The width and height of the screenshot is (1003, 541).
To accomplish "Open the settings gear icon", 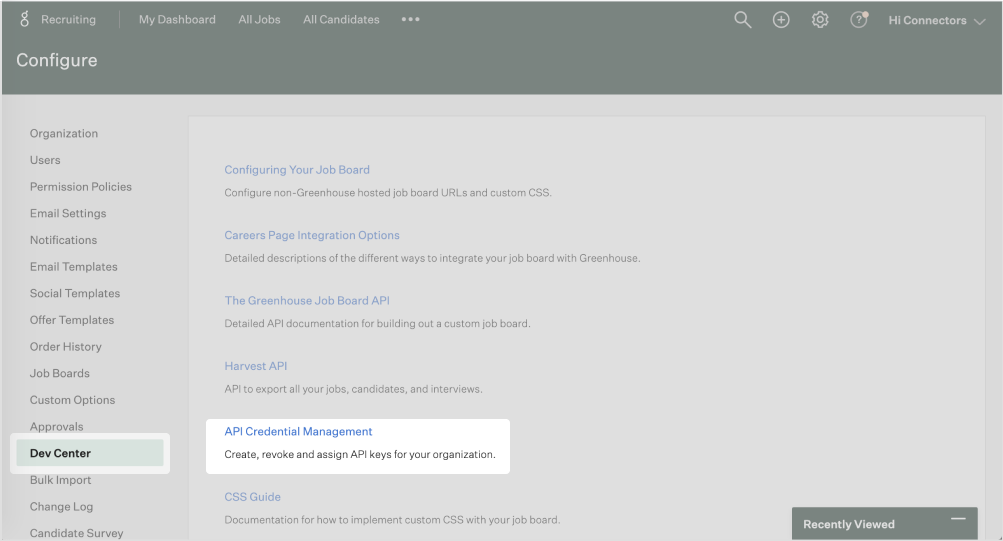I will click(x=820, y=20).
